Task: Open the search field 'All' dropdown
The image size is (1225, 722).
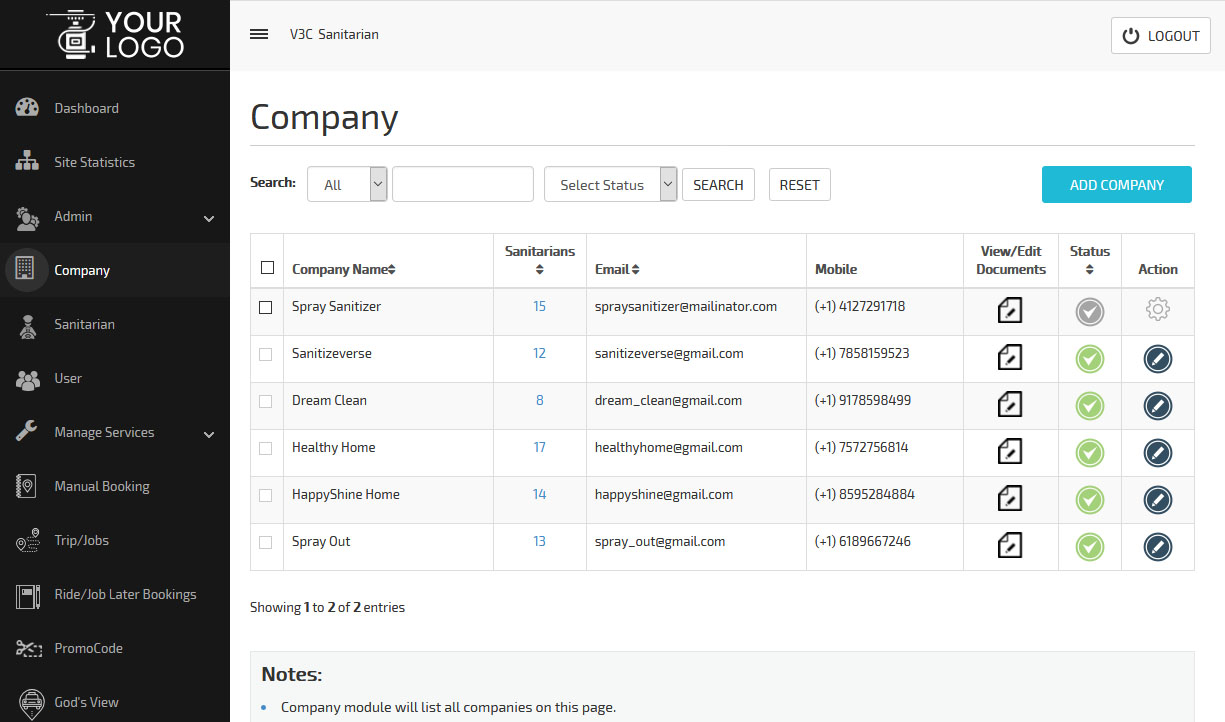Action: coord(347,184)
